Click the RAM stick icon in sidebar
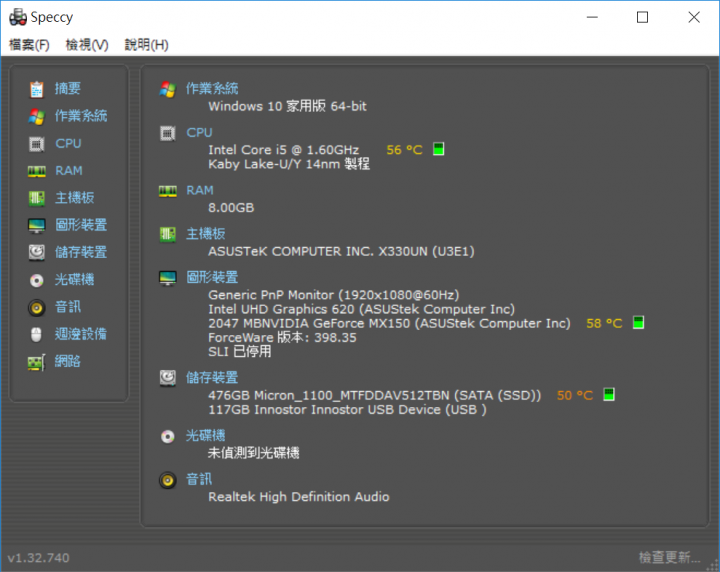720x572 pixels. (37, 171)
